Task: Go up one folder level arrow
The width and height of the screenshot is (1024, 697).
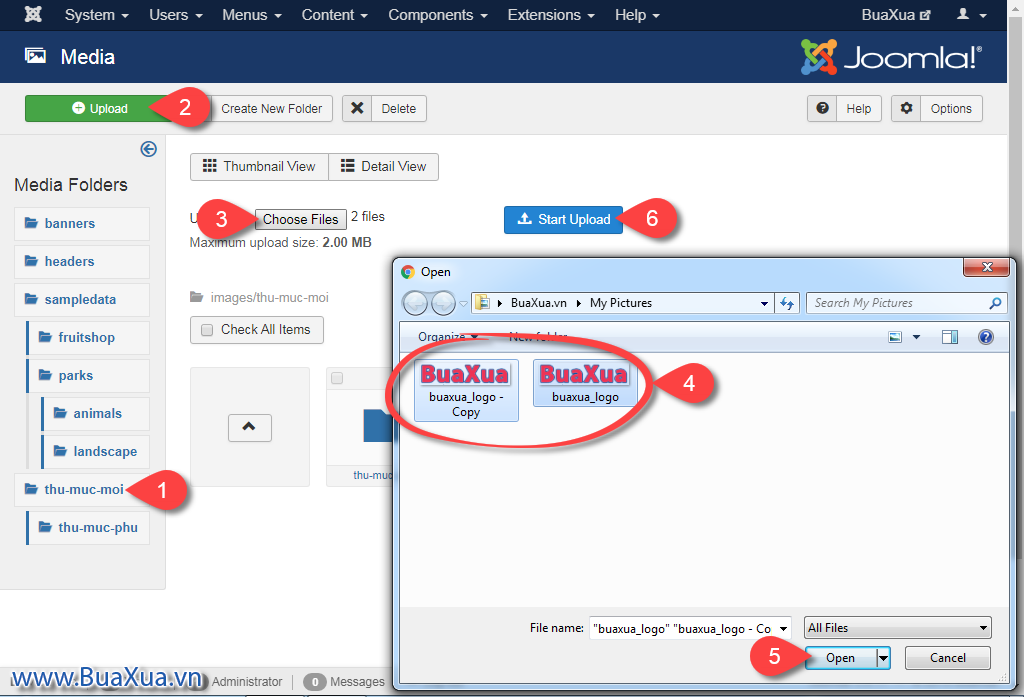Action: click(x=249, y=427)
